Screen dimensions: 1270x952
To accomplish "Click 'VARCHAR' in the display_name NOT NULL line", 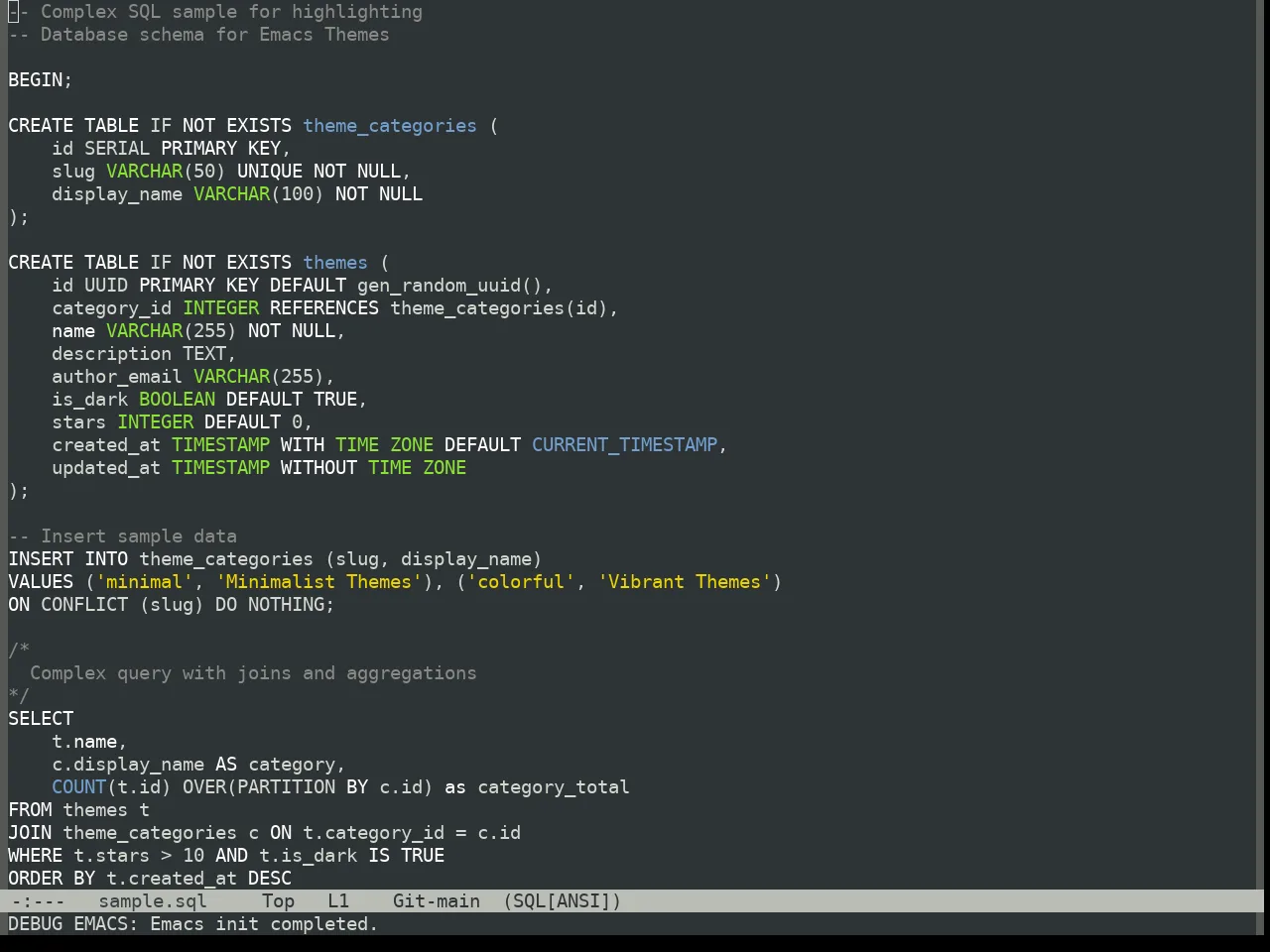I will click(232, 194).
